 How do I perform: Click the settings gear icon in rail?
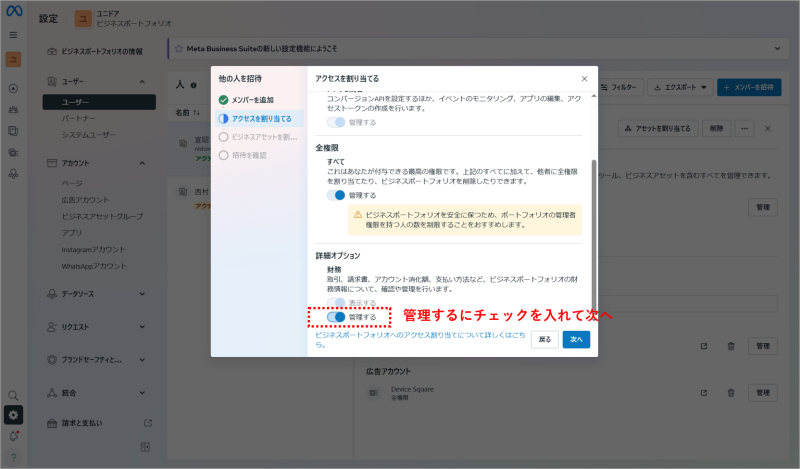coord(13,415)
